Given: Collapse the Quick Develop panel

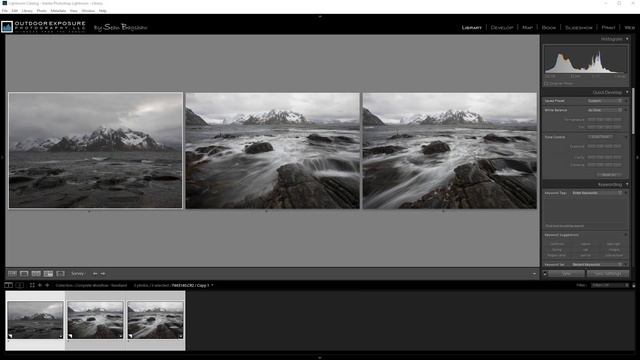Looking at the screenshot, I should pos(627,92).
